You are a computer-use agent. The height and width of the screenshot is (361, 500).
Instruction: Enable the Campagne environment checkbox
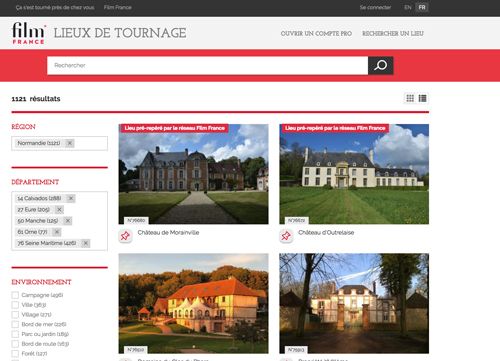click(x=15, y=295)
